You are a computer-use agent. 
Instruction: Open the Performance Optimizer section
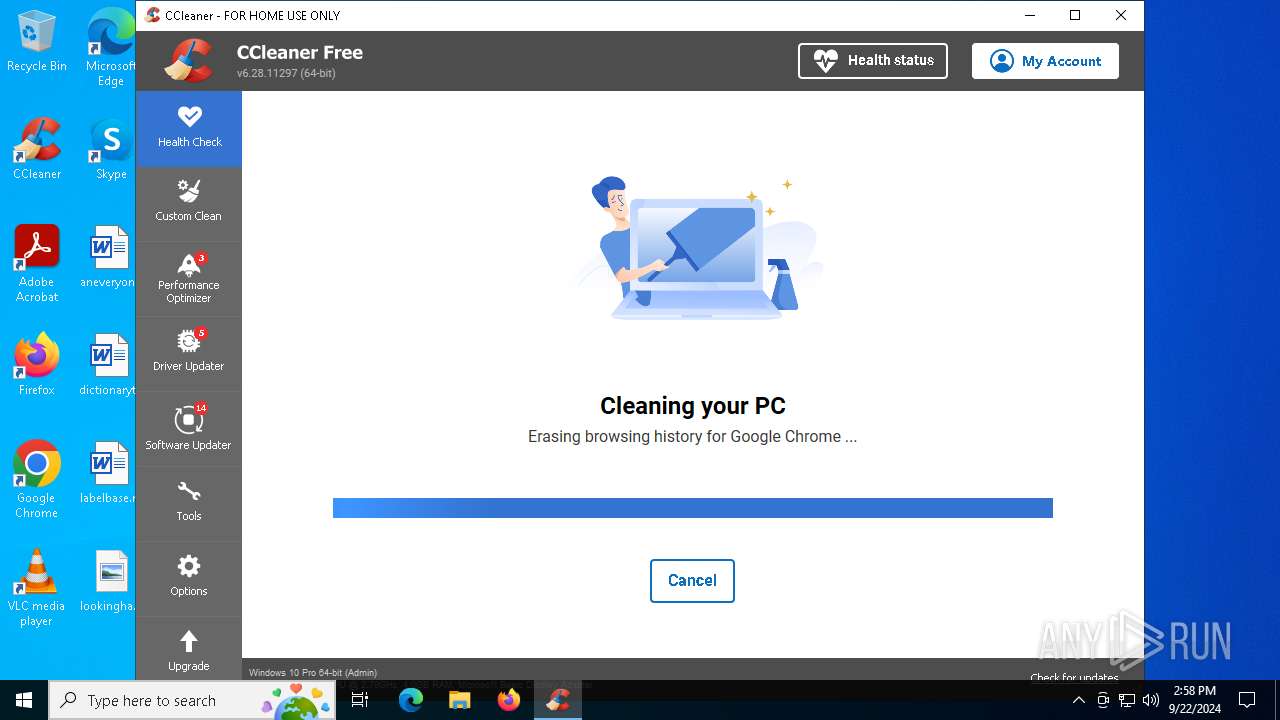(189, 279)
